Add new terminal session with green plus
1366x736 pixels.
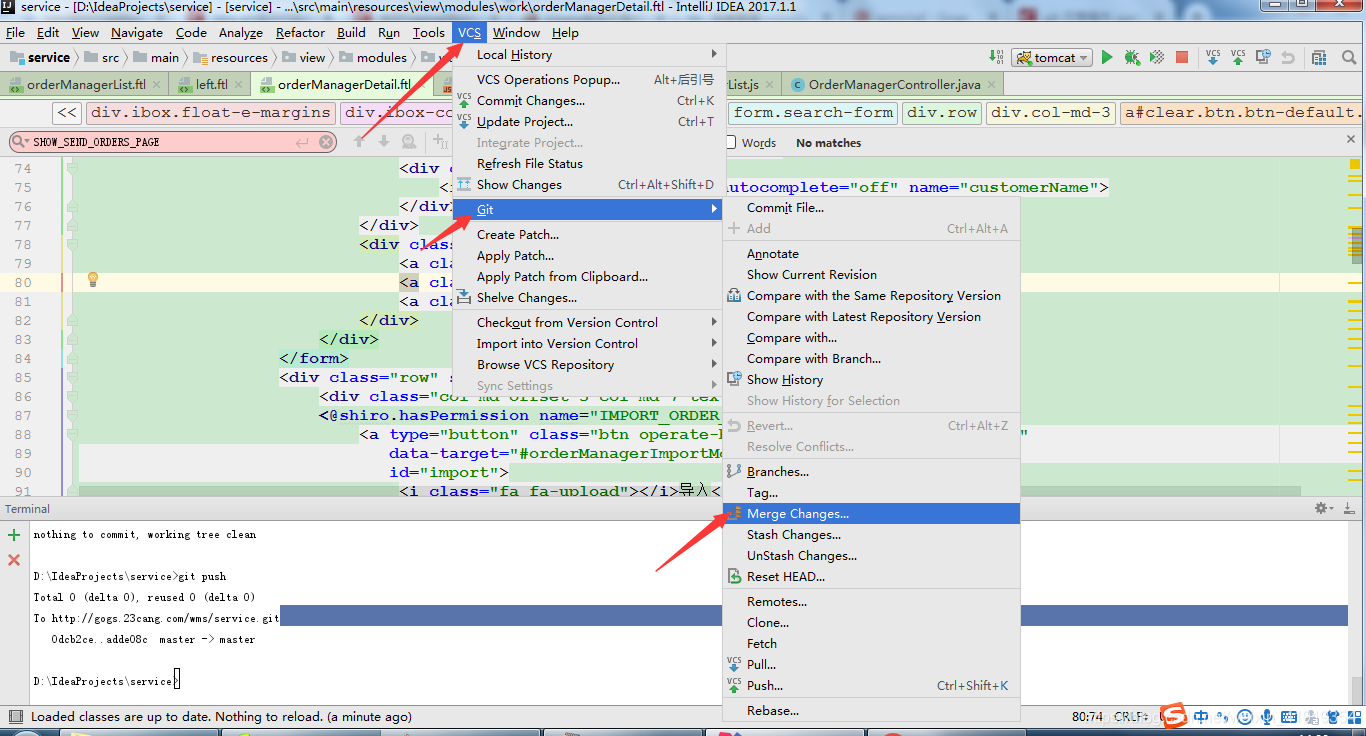tap(14, 535)
